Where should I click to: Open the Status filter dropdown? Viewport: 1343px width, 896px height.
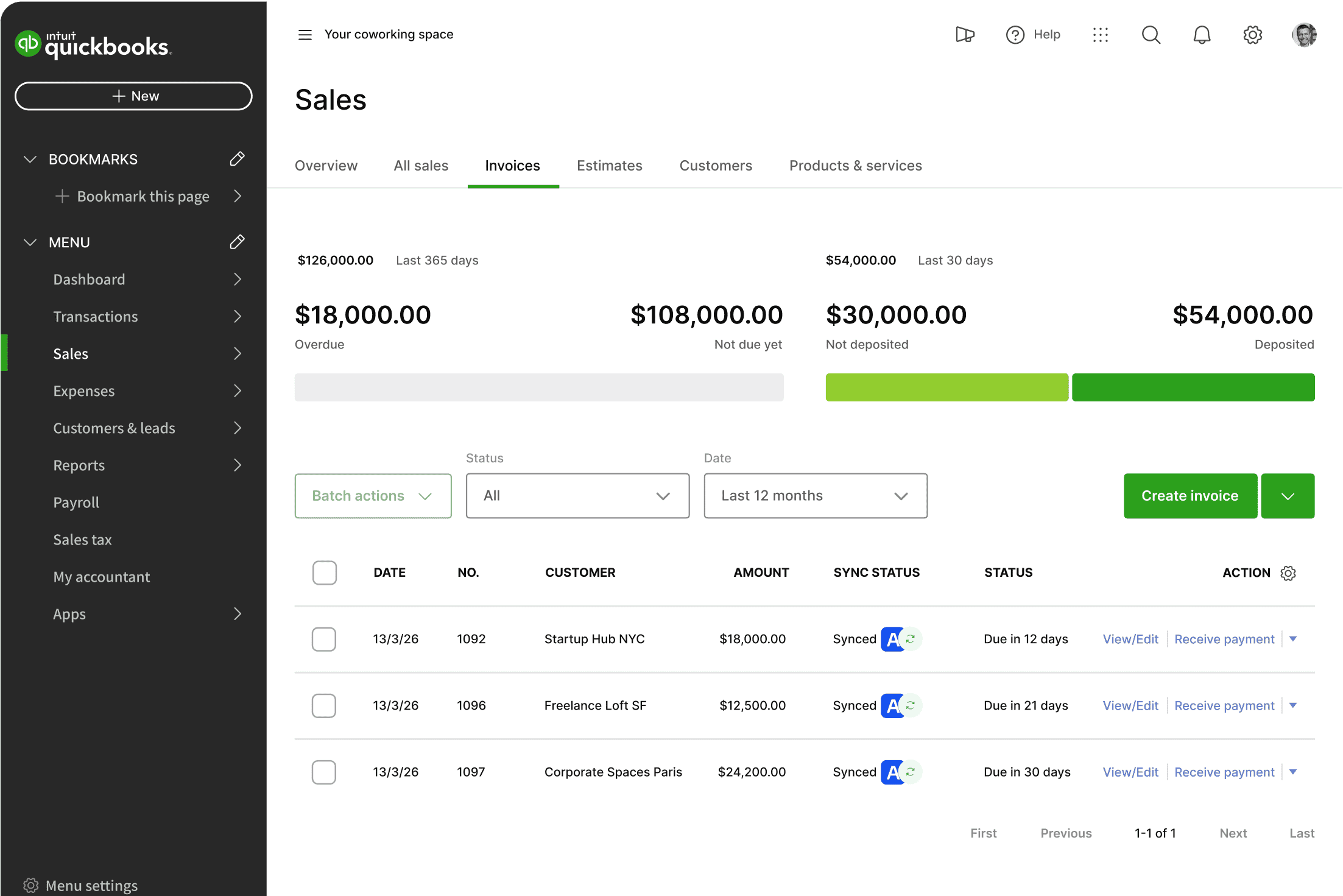click(577, 495)
